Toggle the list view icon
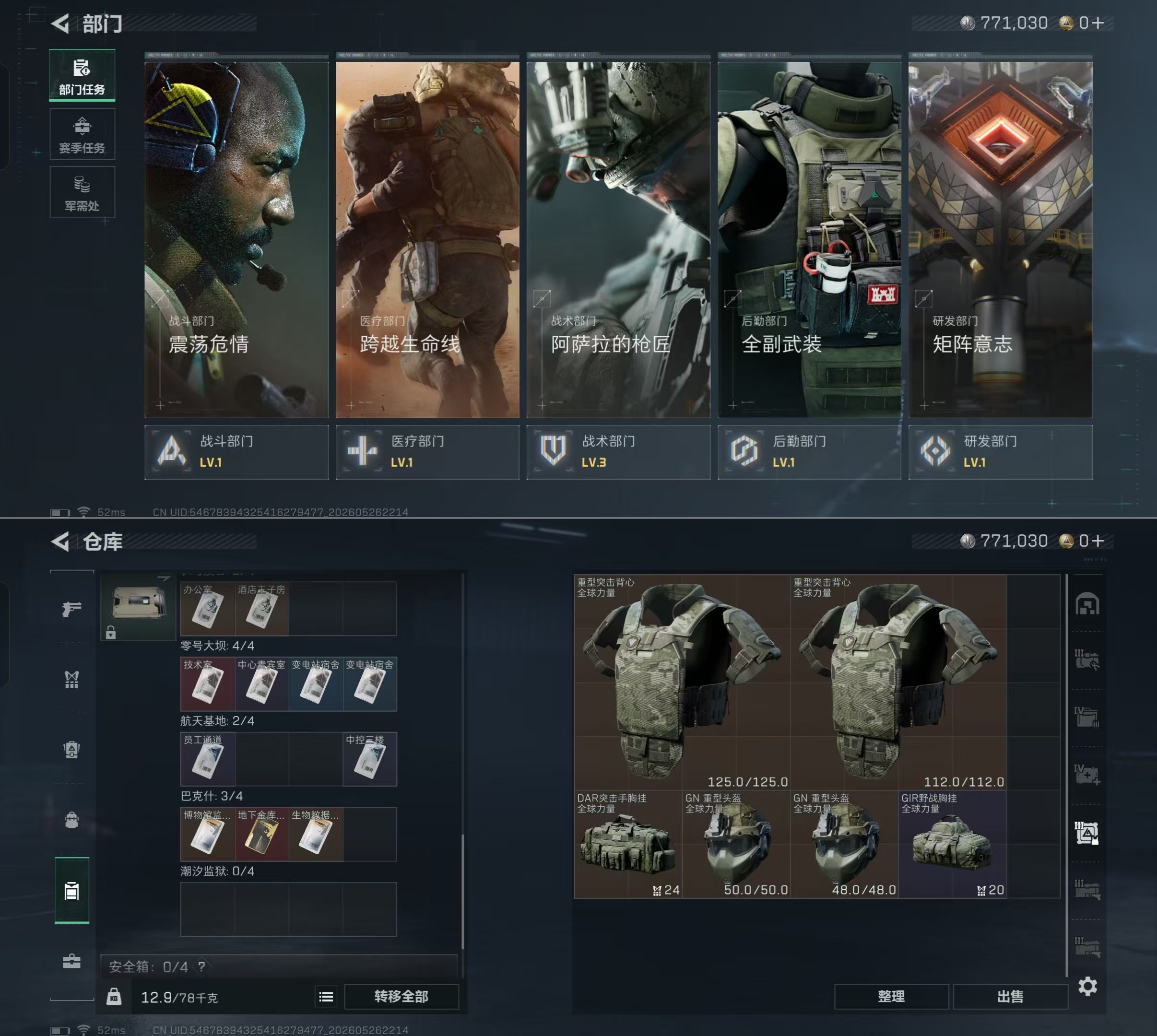This screenshot has width=1157, height=1036. (x=326, y=997)
